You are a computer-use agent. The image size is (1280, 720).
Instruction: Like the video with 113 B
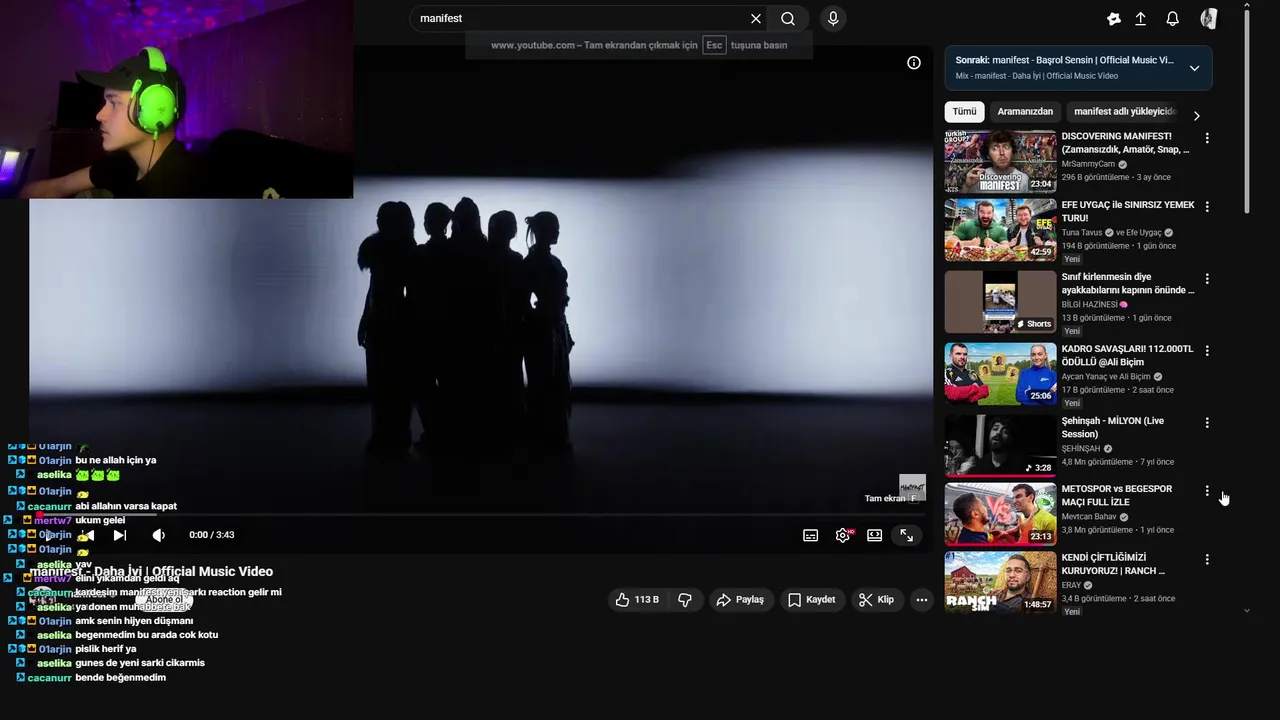click(x=637, y=599)
